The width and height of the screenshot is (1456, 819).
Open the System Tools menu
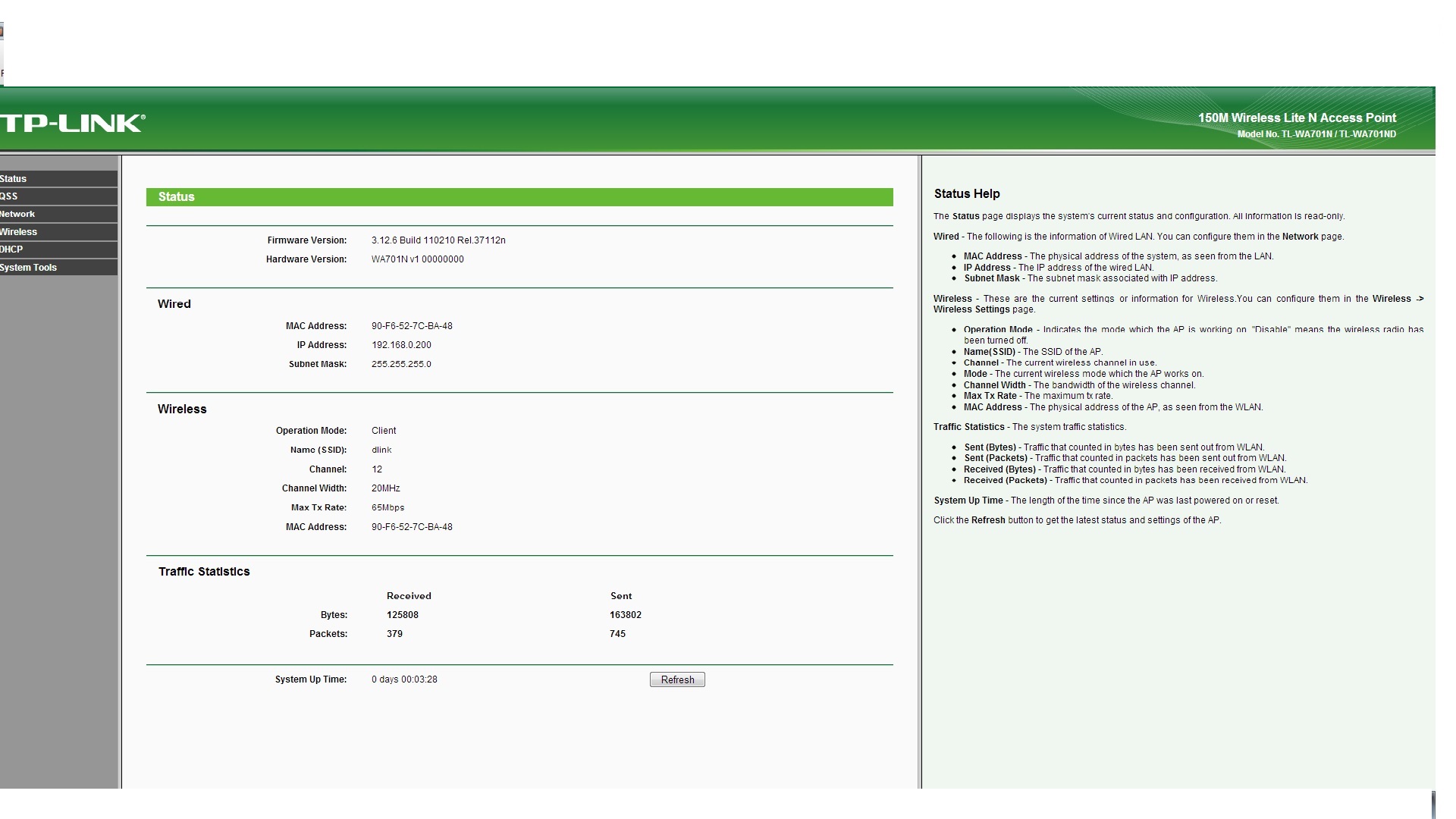pyautogui.click(x=28, y=268)
